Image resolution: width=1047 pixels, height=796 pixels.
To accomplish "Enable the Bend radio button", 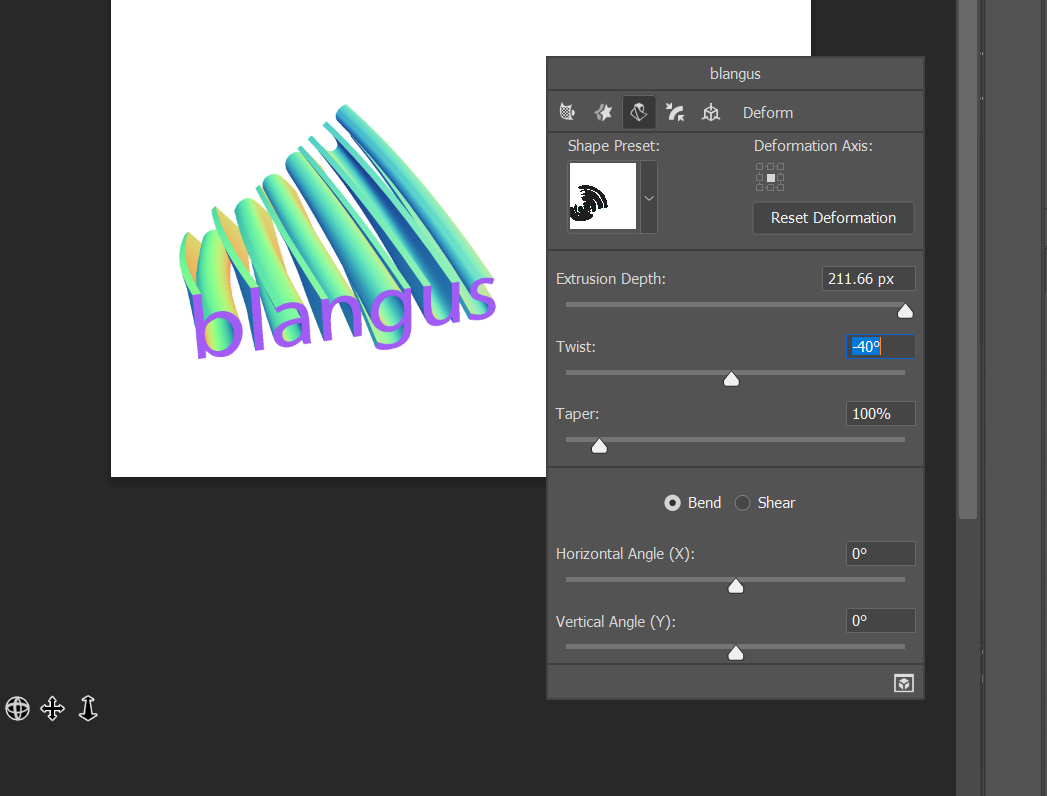I will click(x=673, y=503).
